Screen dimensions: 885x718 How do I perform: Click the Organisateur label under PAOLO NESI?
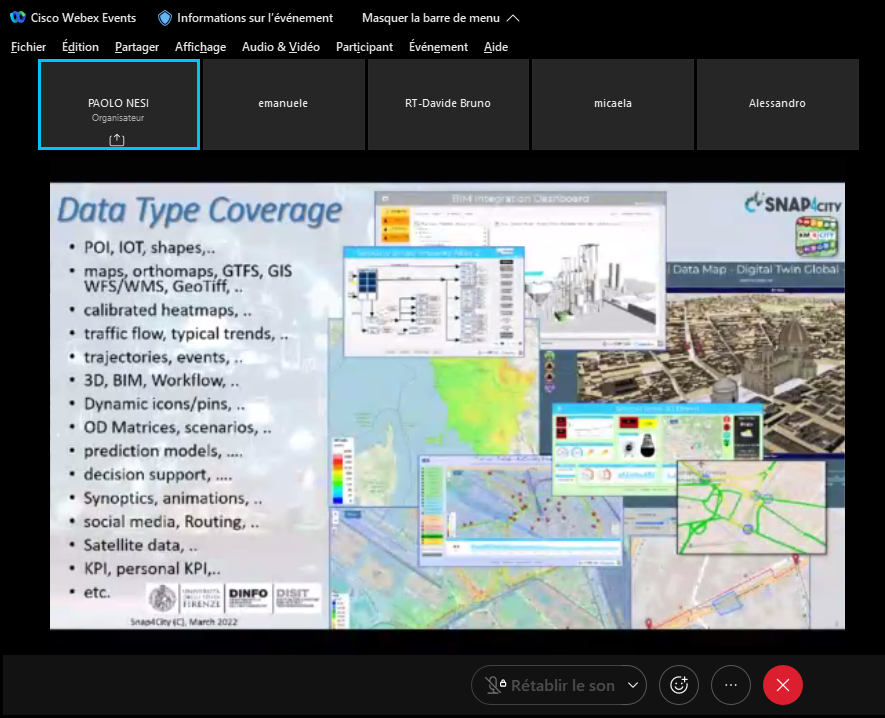pos(118,118)
